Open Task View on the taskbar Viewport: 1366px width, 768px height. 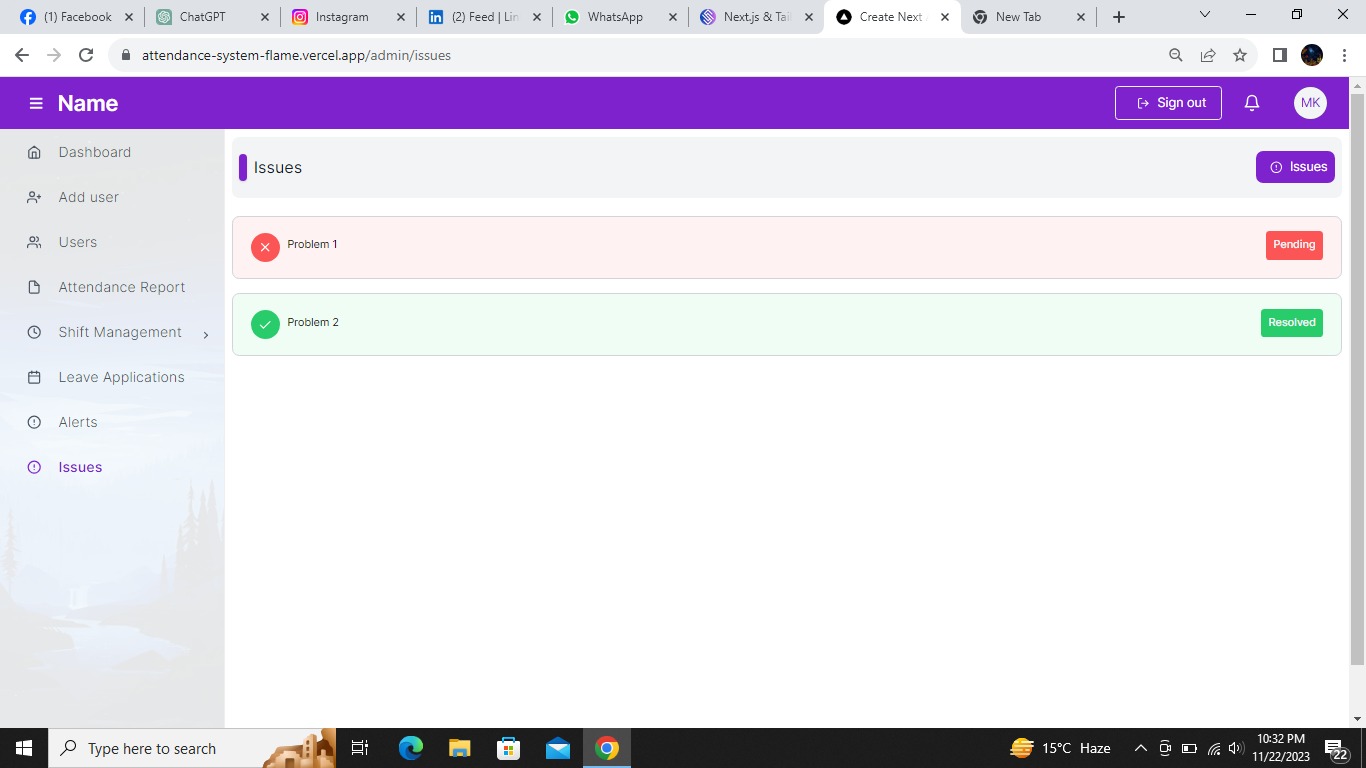tap(360, 748)
